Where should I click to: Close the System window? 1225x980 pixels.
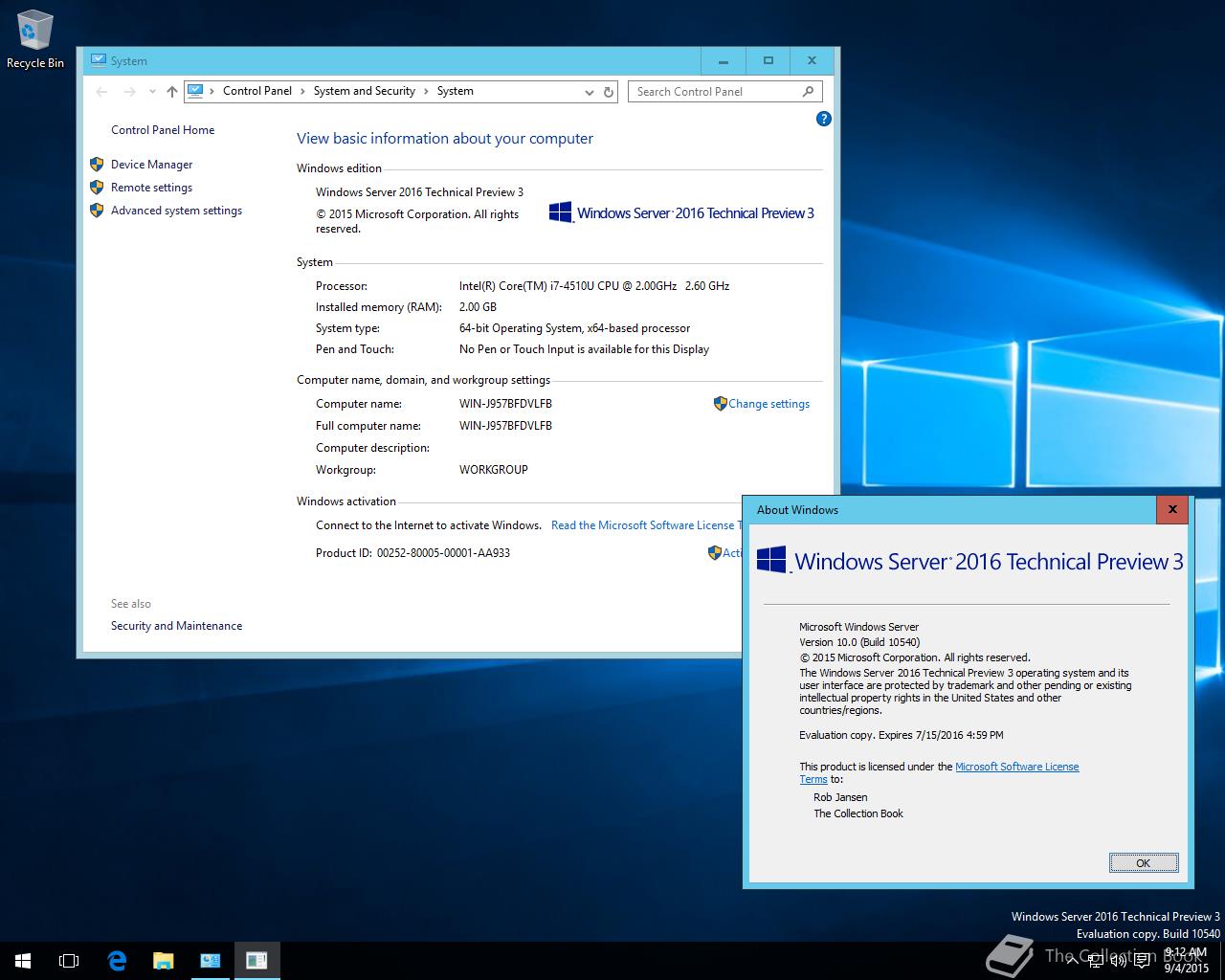[812, 60]
